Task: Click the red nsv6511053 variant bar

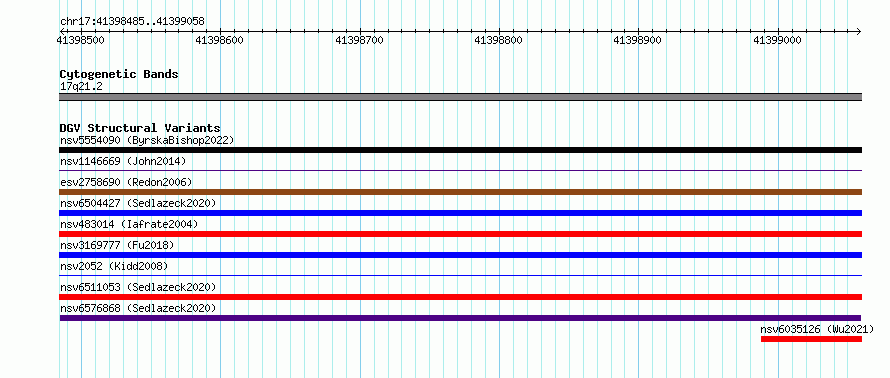Action: [460, 297]
